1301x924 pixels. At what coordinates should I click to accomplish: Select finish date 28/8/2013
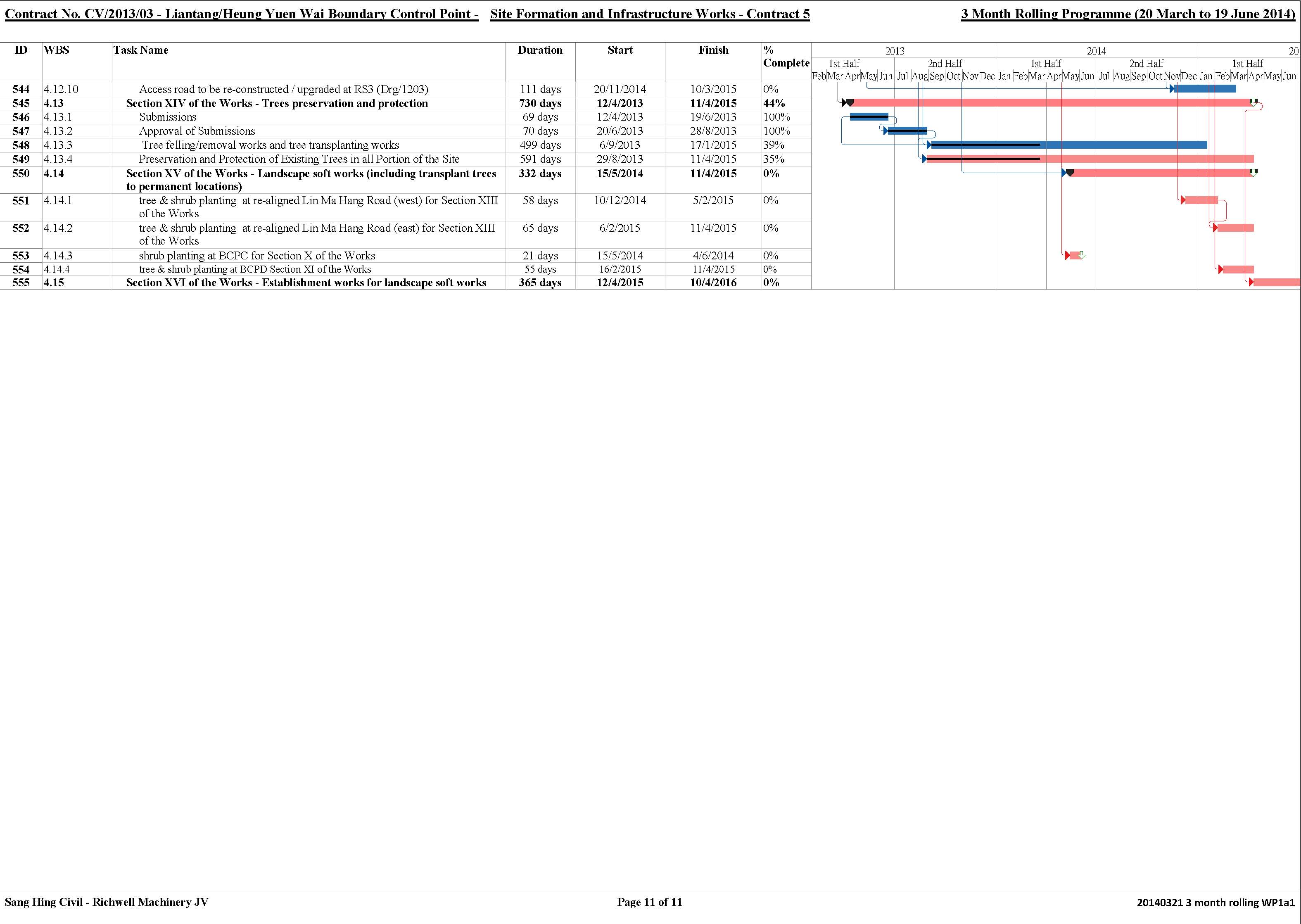(713, 131)
